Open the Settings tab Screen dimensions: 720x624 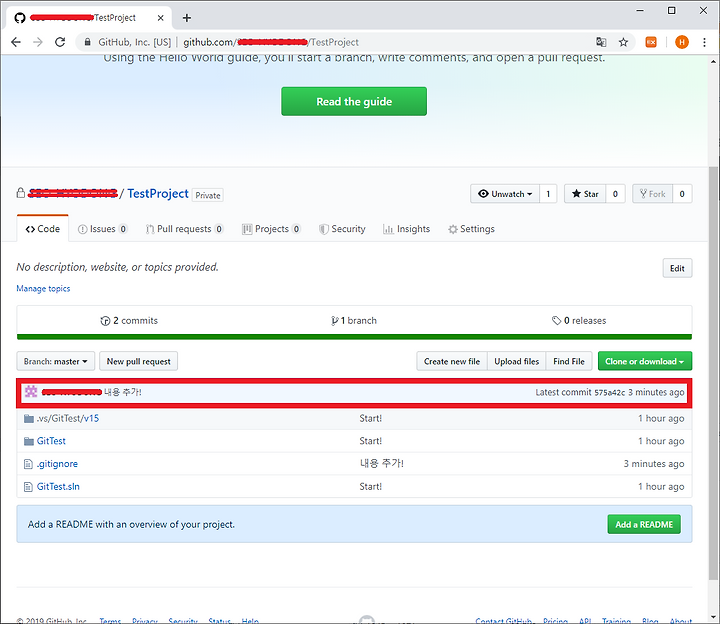[472, 229]
